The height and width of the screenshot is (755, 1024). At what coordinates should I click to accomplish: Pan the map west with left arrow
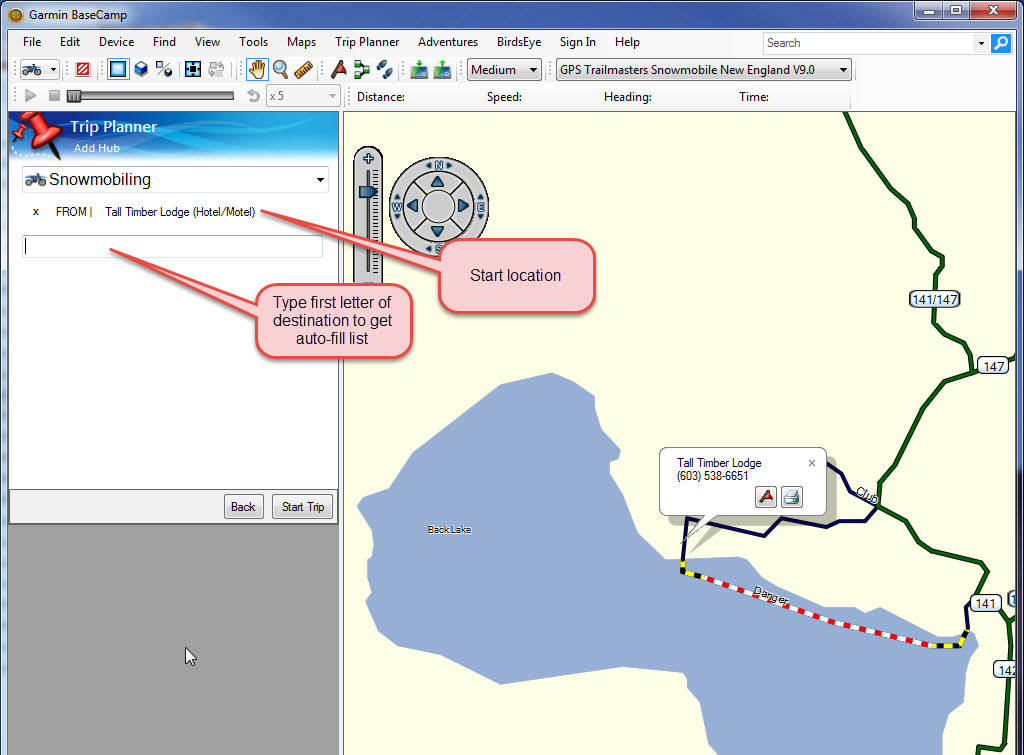tap(413, 206)
